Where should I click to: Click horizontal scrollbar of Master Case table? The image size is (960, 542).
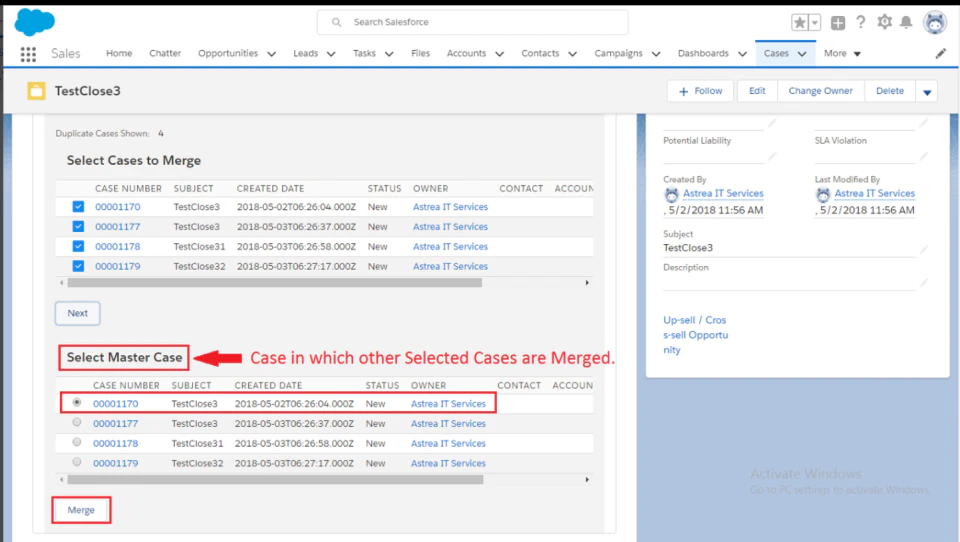coord(276,480)
